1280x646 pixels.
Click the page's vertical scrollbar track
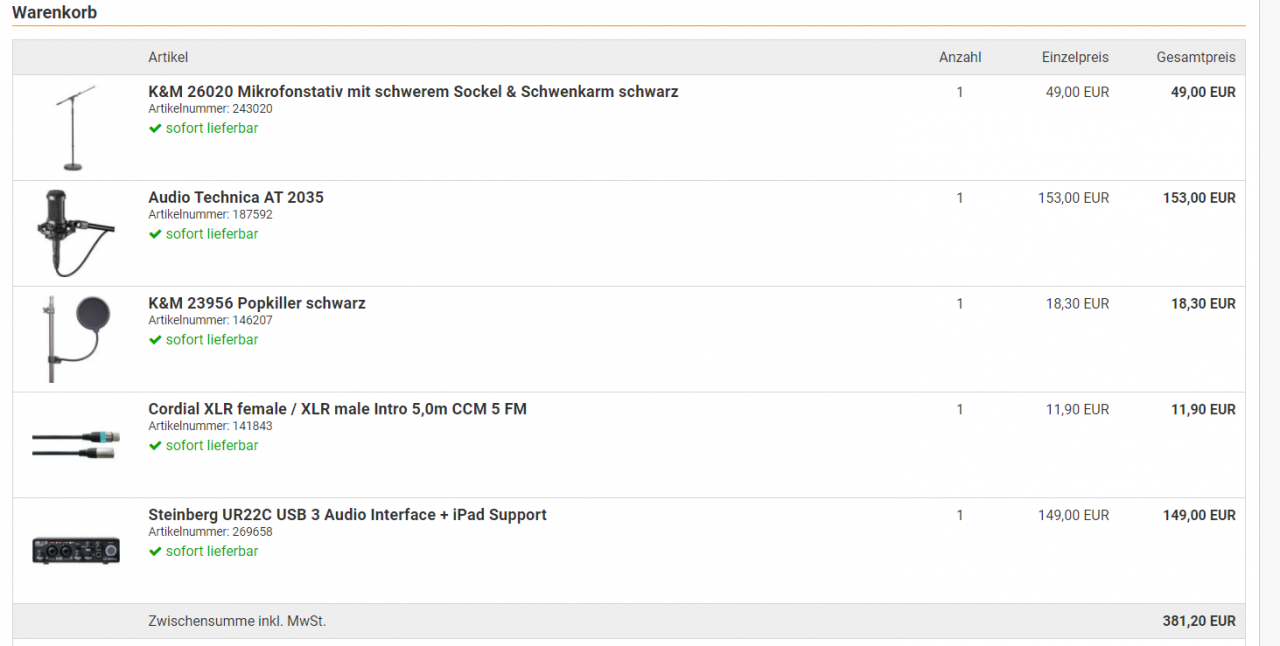1269,323
